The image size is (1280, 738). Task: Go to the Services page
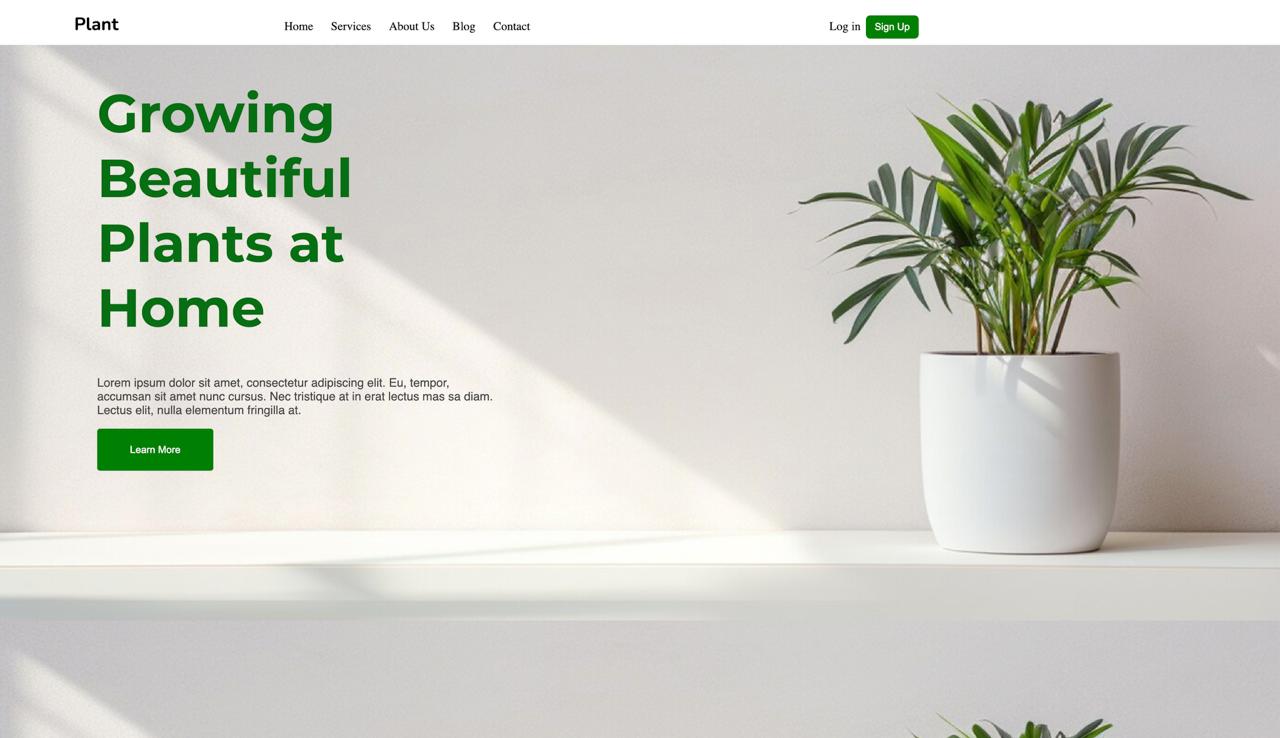[350, 26]
